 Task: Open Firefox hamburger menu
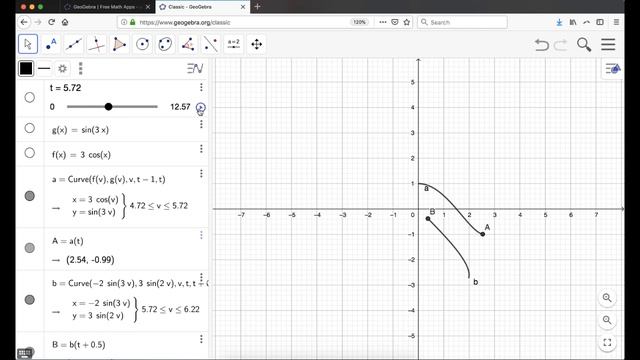(616, 22)
